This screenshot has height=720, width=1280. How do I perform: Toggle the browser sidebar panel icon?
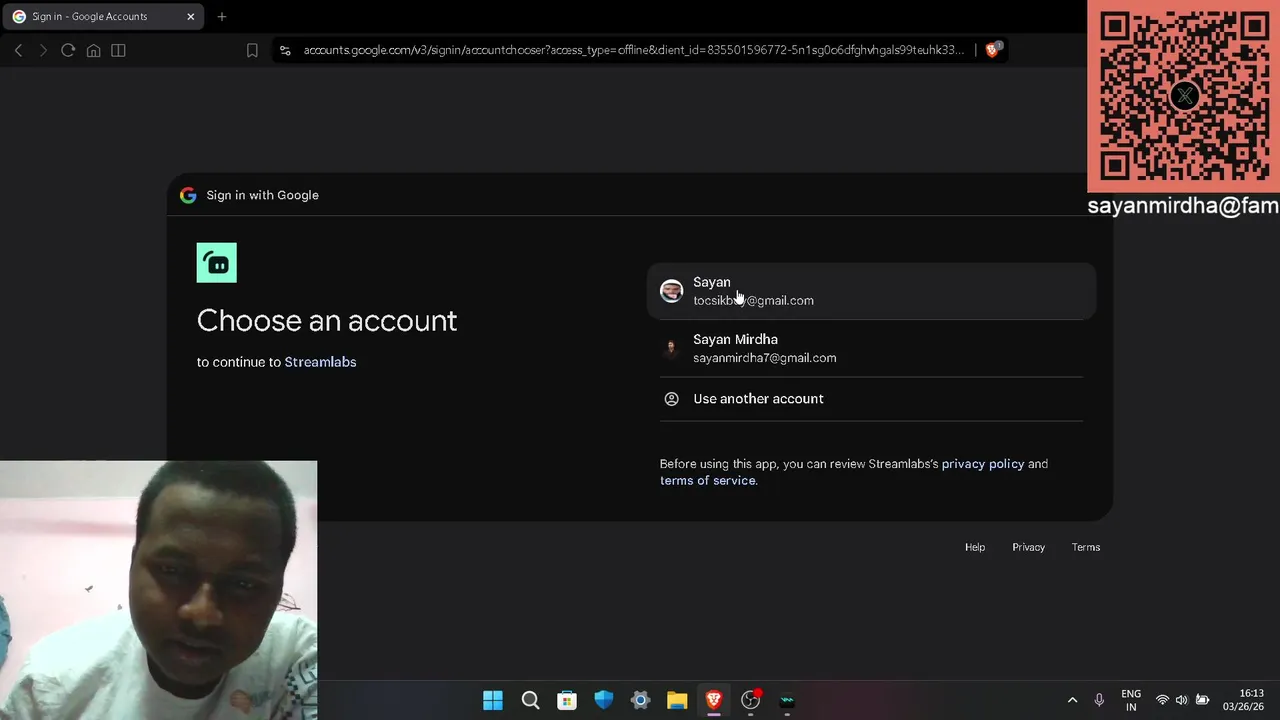(118, 50)
